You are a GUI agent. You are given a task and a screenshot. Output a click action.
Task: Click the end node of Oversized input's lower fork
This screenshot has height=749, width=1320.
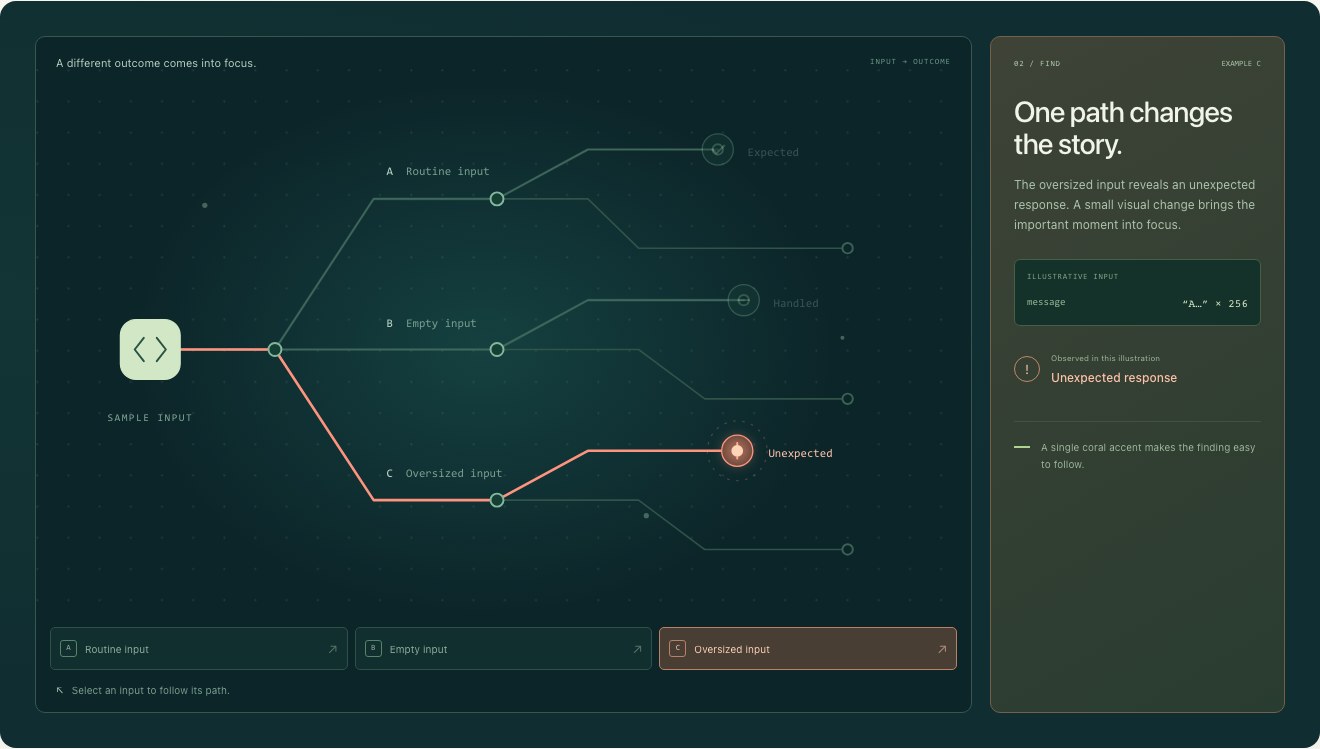coord(847,549)
